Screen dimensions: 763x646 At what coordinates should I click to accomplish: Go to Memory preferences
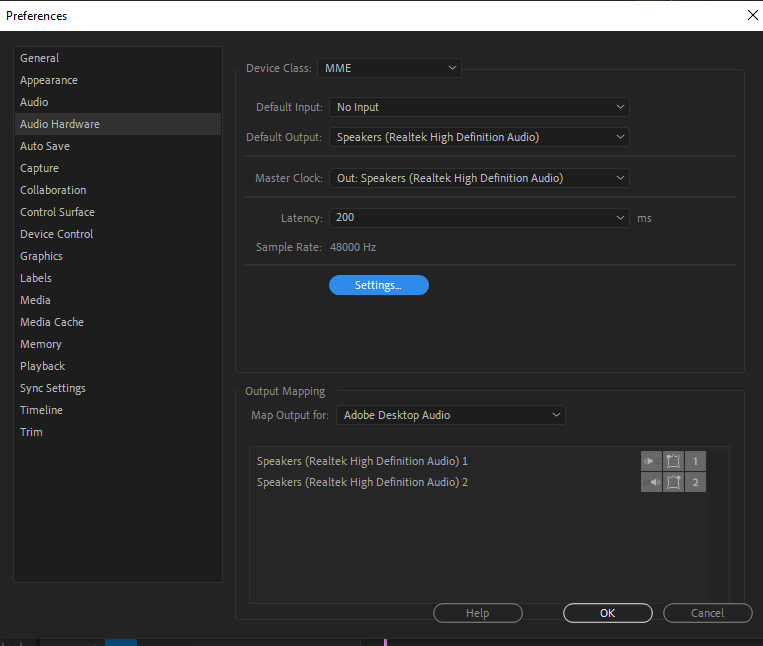pyautogui.click(x=118, y=344)
